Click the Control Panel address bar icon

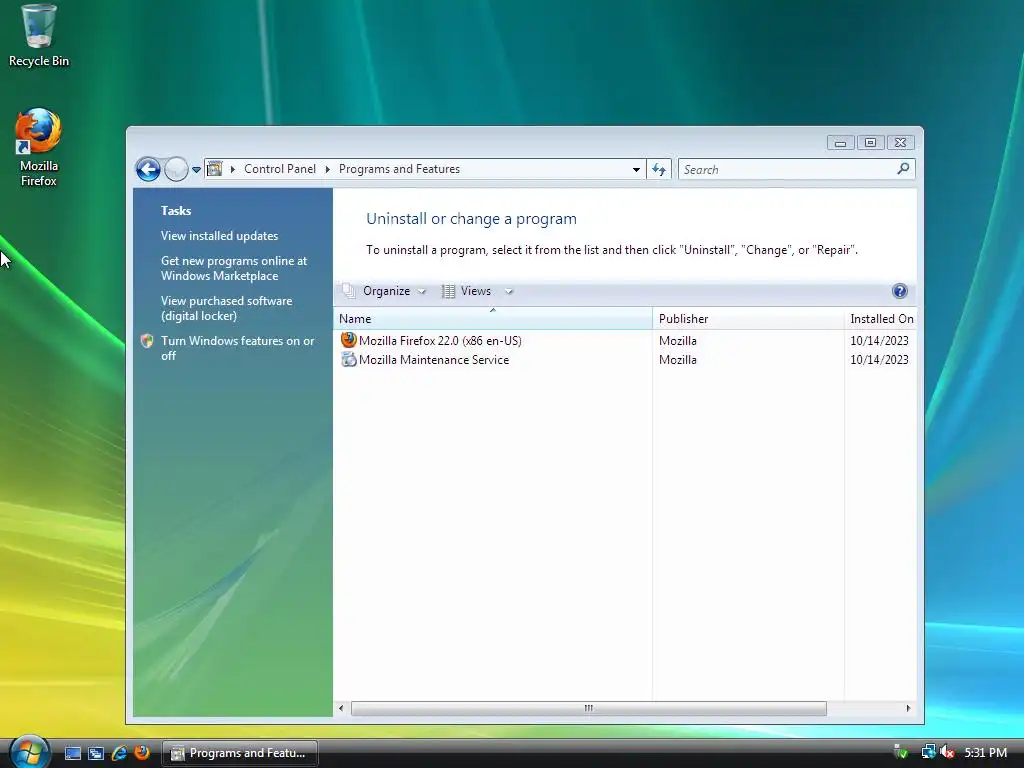pos(214,169)
